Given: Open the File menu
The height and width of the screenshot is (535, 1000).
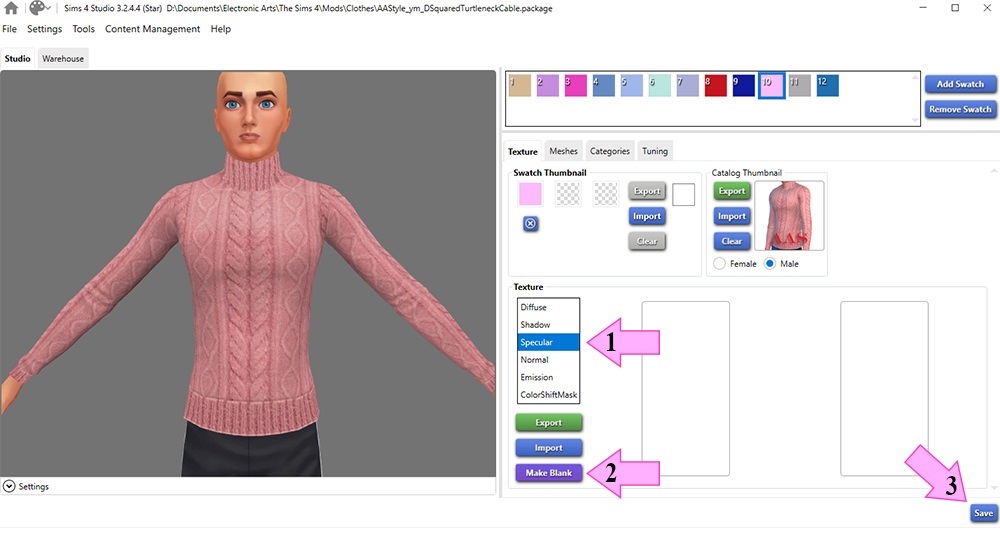Looking at the screenshot, I should [10, 29].
